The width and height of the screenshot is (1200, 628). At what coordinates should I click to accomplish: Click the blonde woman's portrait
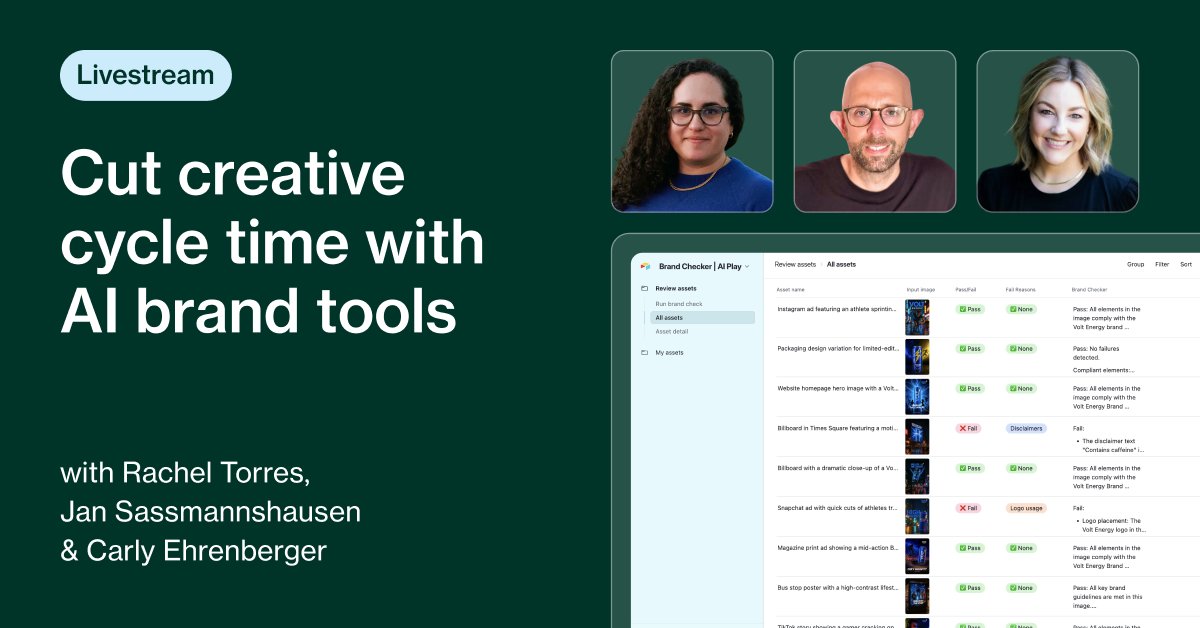pos(1058,131)
